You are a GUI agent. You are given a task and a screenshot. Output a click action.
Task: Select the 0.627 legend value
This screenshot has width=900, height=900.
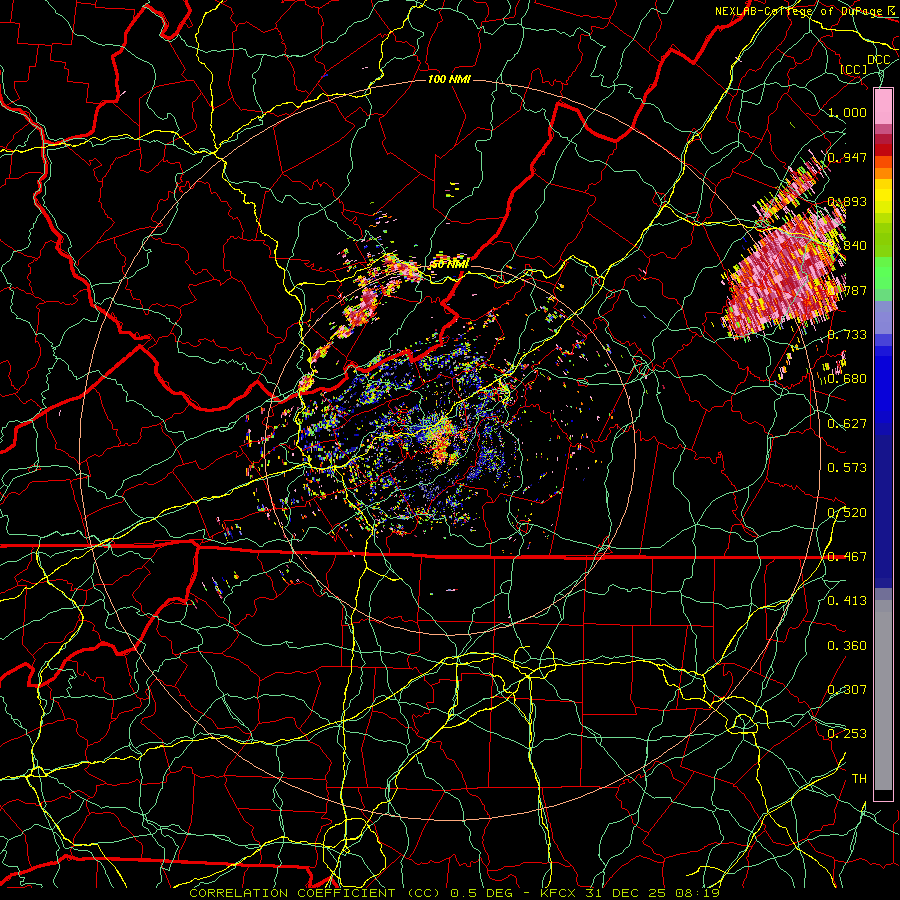(x=847, y=424)
